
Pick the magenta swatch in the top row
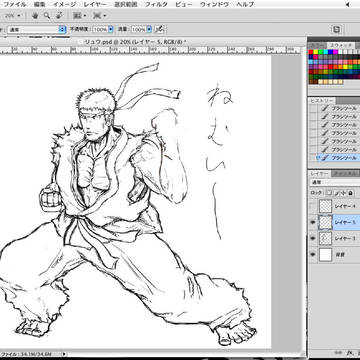click(335, 52)
